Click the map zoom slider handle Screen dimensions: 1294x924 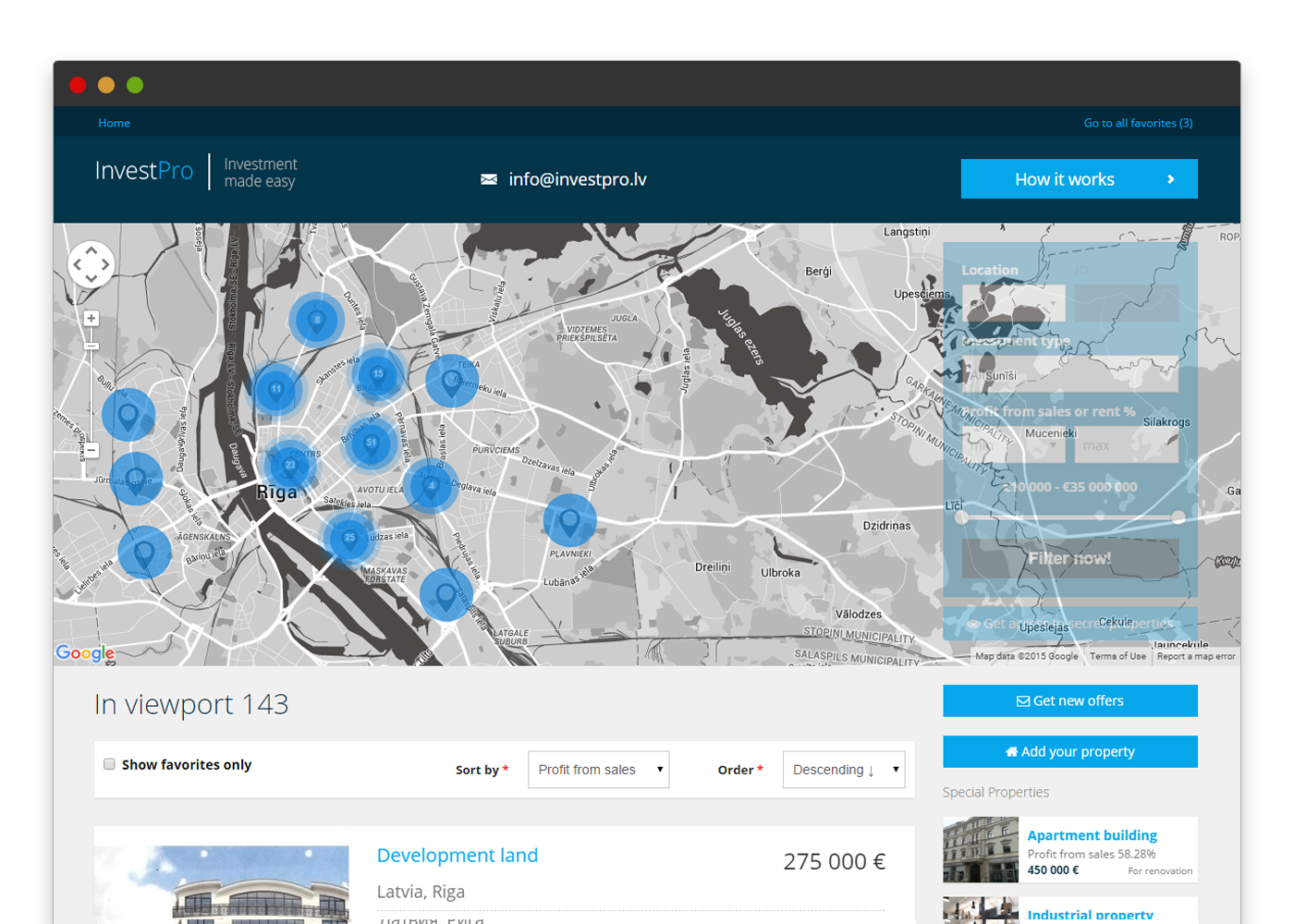92,346
